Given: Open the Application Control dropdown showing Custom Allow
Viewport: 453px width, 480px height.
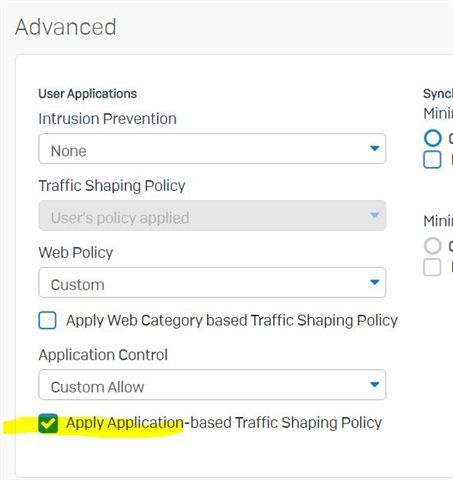Looking at the screenshot, I should (x=212, y=385).
